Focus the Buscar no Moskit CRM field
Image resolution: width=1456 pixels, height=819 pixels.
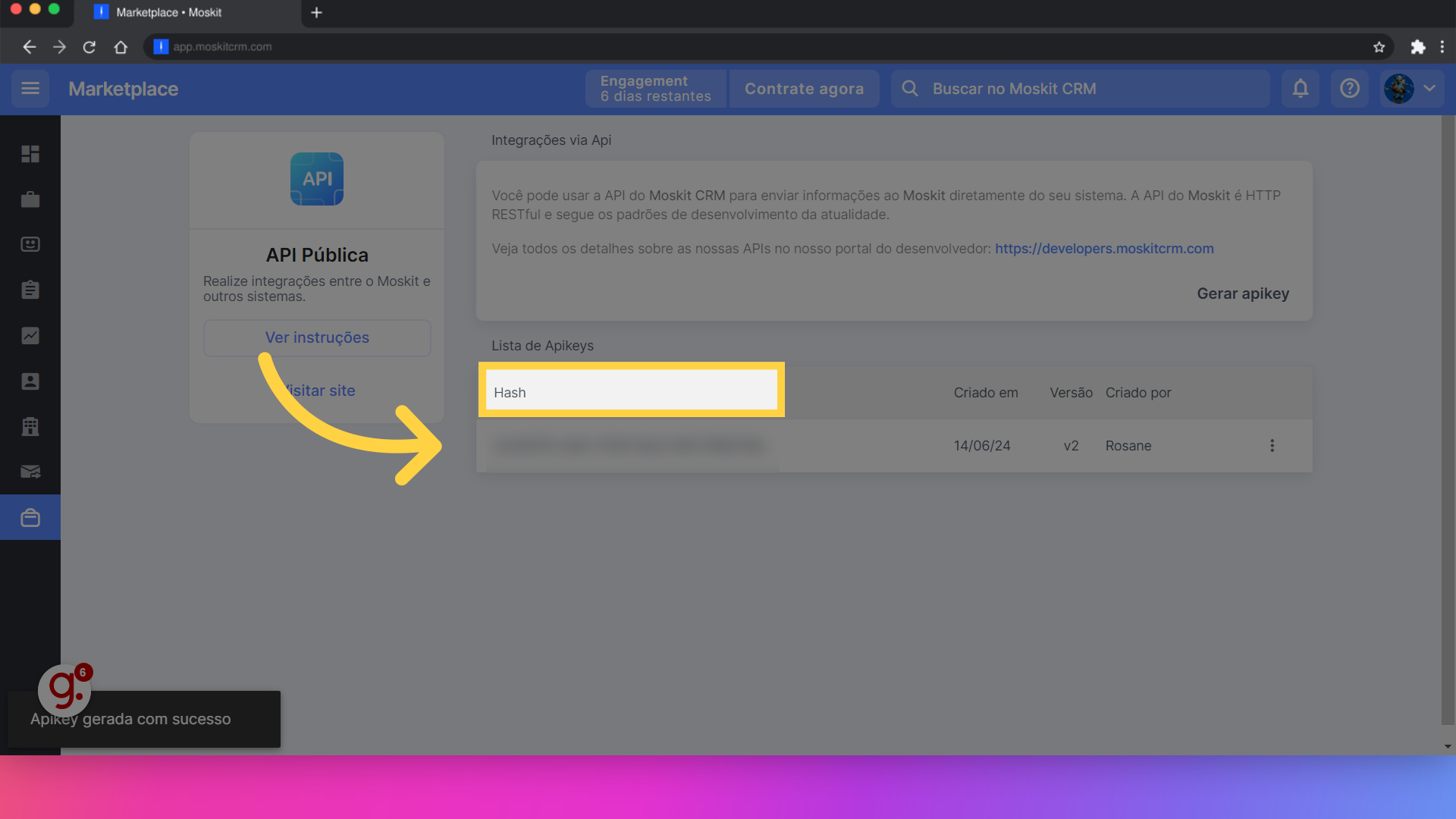coord(1081,89)
